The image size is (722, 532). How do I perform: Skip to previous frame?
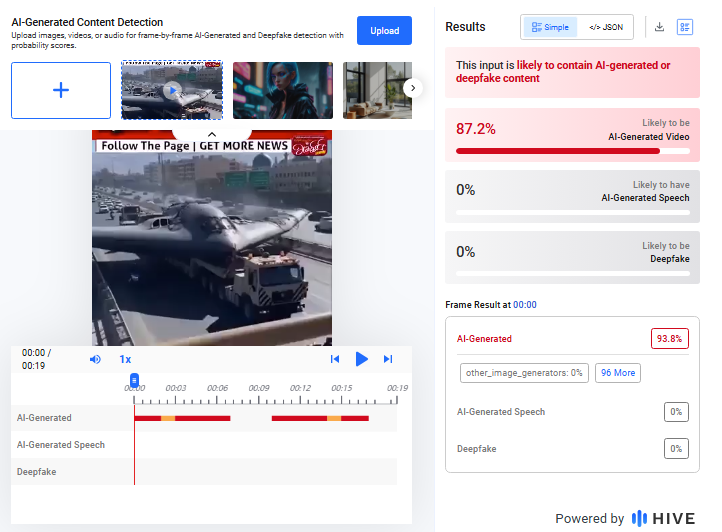(335, 359)
